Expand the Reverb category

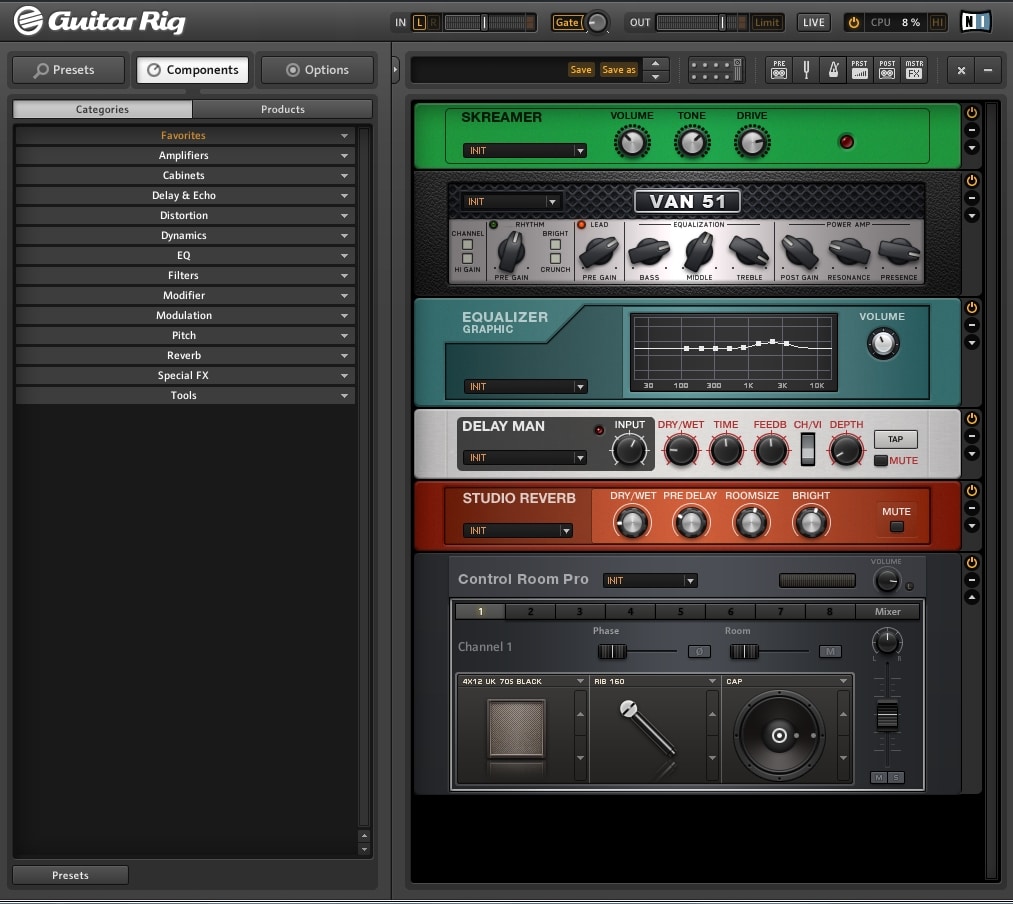coord(184,355)
